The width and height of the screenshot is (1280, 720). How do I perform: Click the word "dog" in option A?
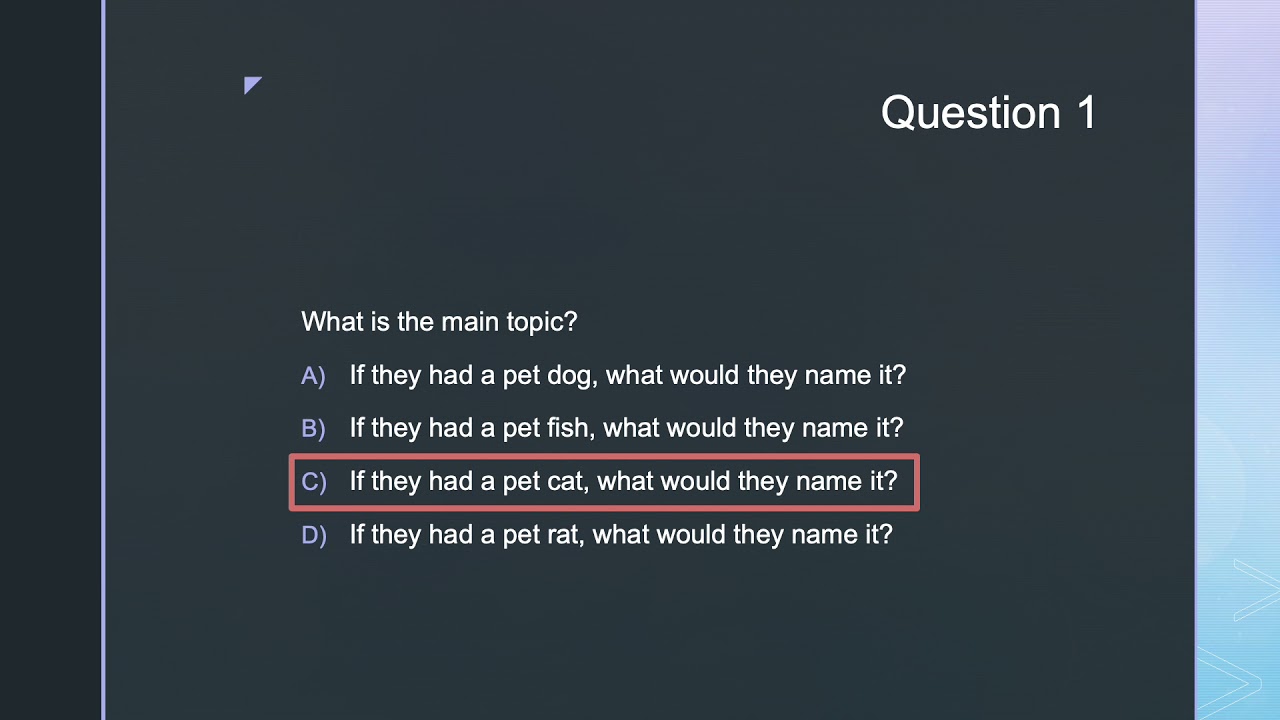[x=570, y=376]
